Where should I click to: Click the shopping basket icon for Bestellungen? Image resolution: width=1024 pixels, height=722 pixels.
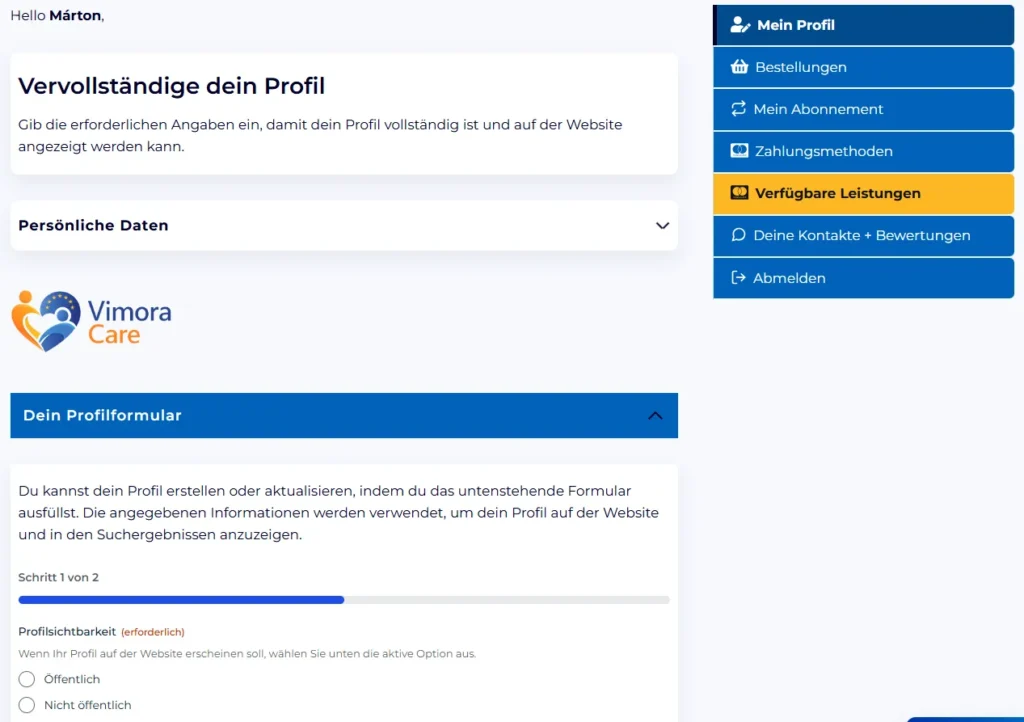point(739,67)
